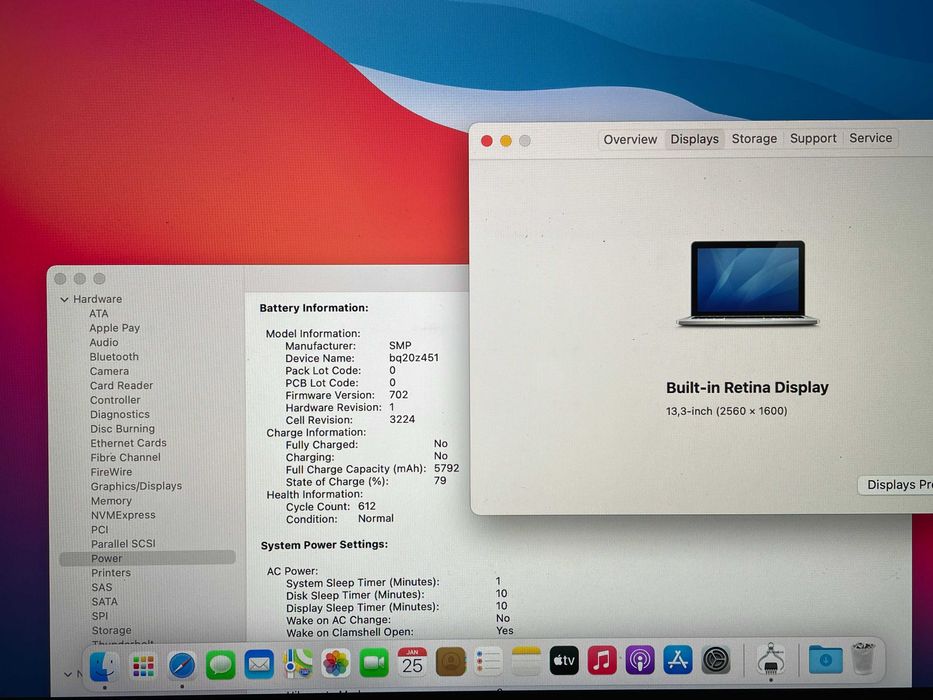This screenshot has height=700, width=933.
Task: Open Contacts app in the Dock
Action: [450, 661]
